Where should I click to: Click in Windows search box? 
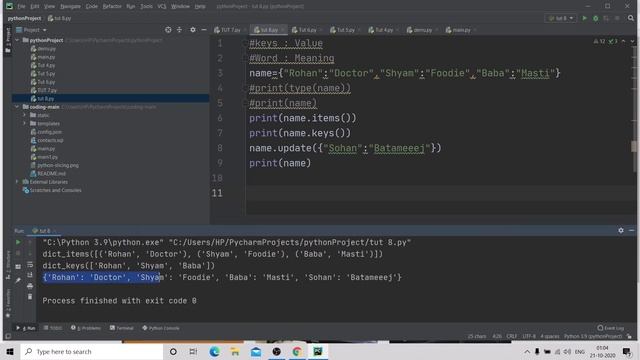92,351
